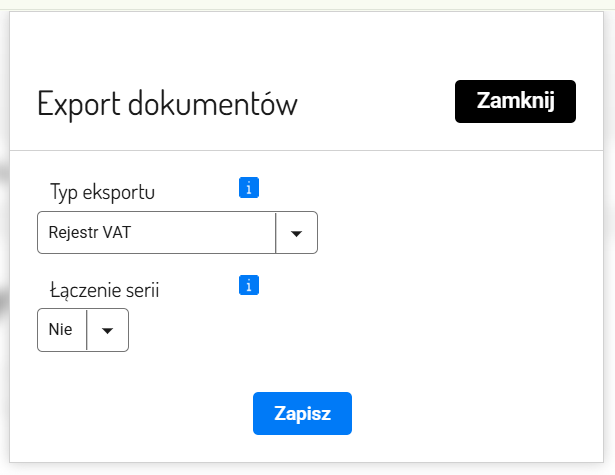
Task: Click the black Zamknij button
Action: click(515, 101)
